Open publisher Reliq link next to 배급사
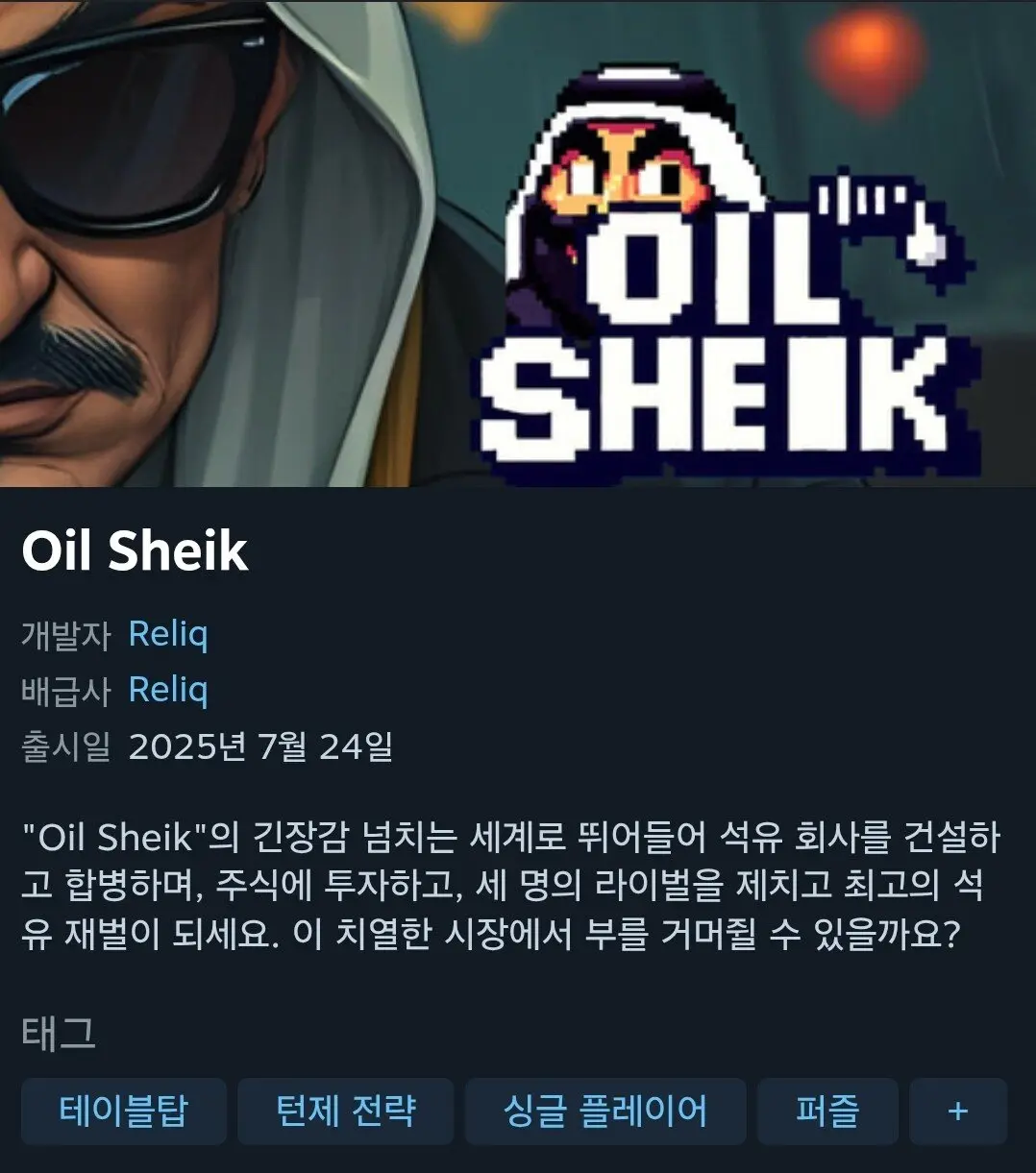Screen dimensions: 1036x1173 click(168, 690)
